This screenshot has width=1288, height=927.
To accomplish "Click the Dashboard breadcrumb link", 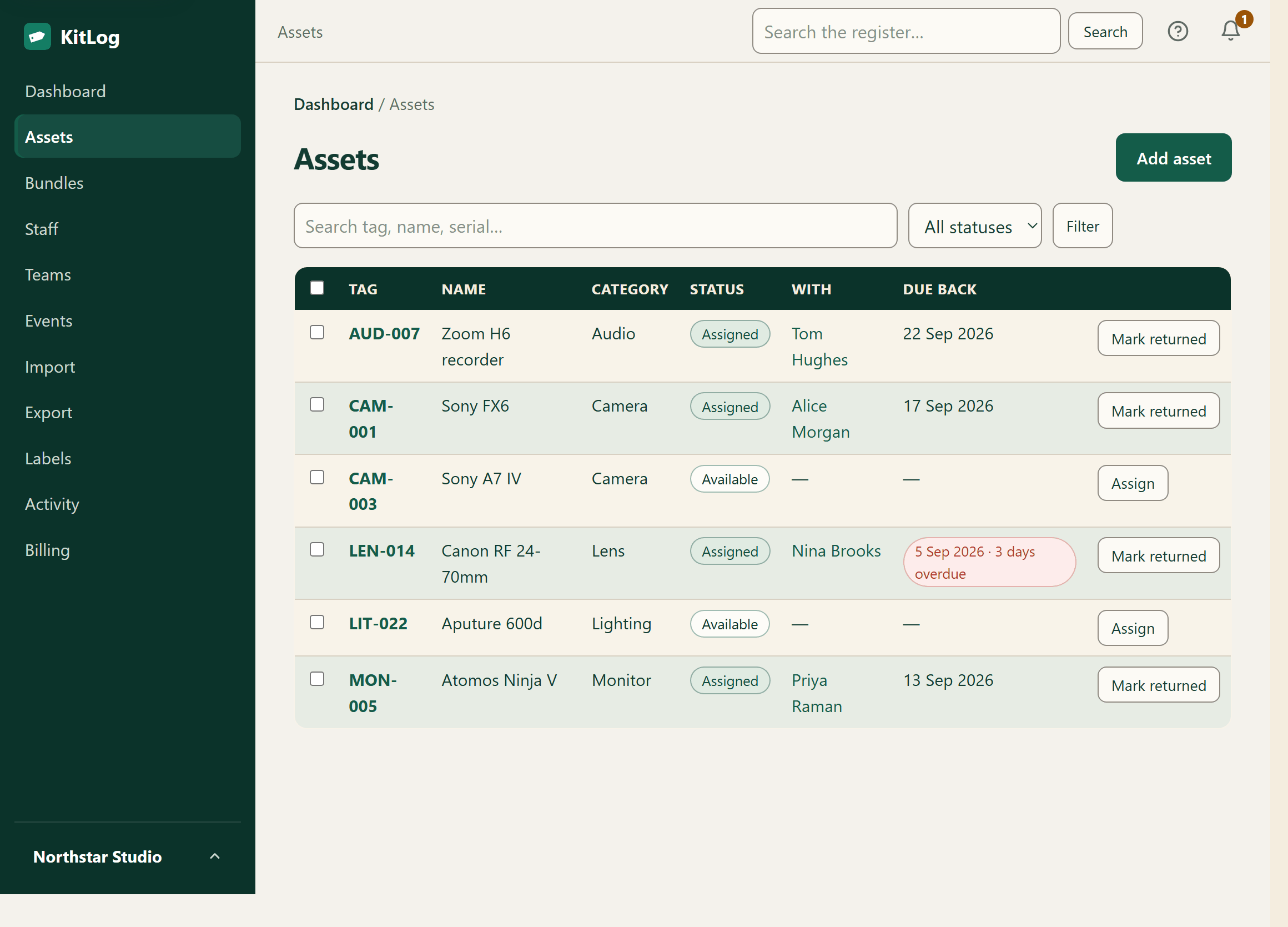I will [x=333, y=104].
